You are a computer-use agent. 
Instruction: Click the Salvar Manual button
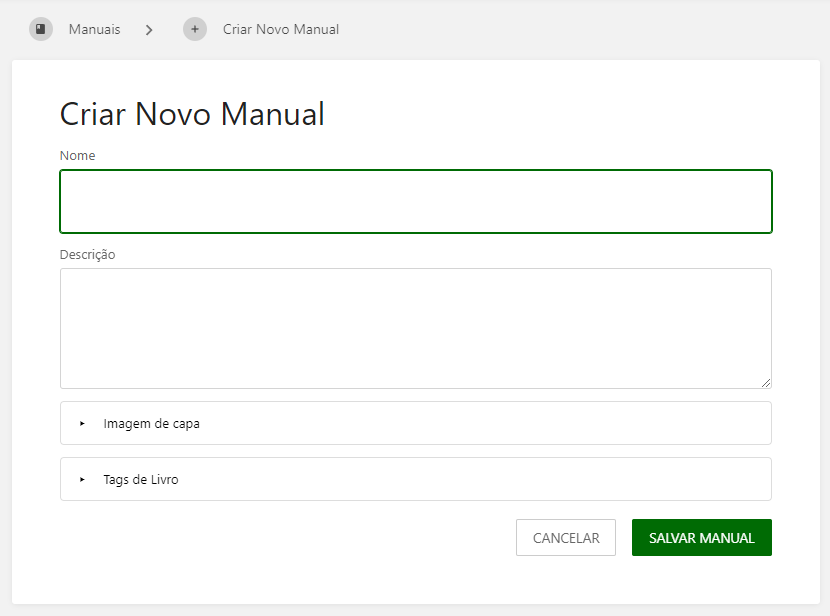702,538
